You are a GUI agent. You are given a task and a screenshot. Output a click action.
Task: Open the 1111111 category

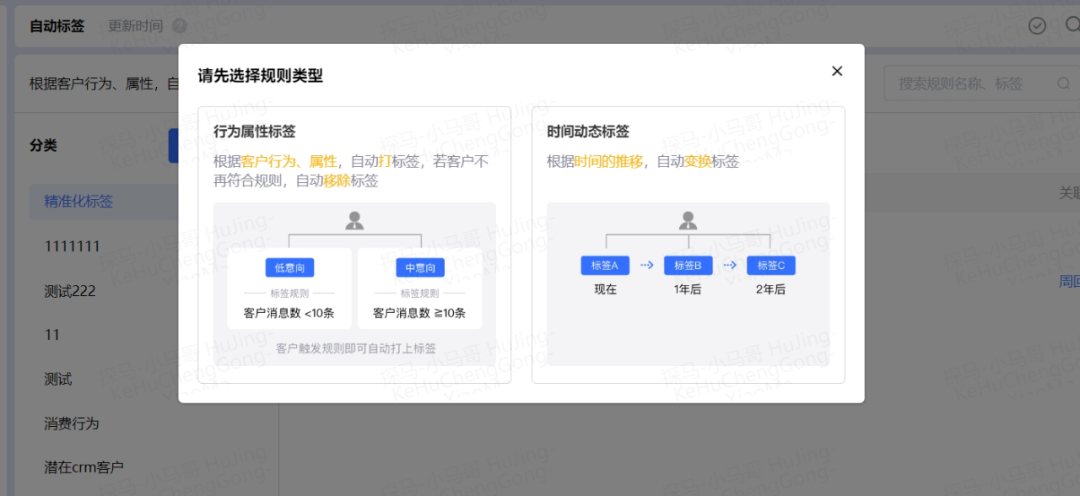(72, 246)
